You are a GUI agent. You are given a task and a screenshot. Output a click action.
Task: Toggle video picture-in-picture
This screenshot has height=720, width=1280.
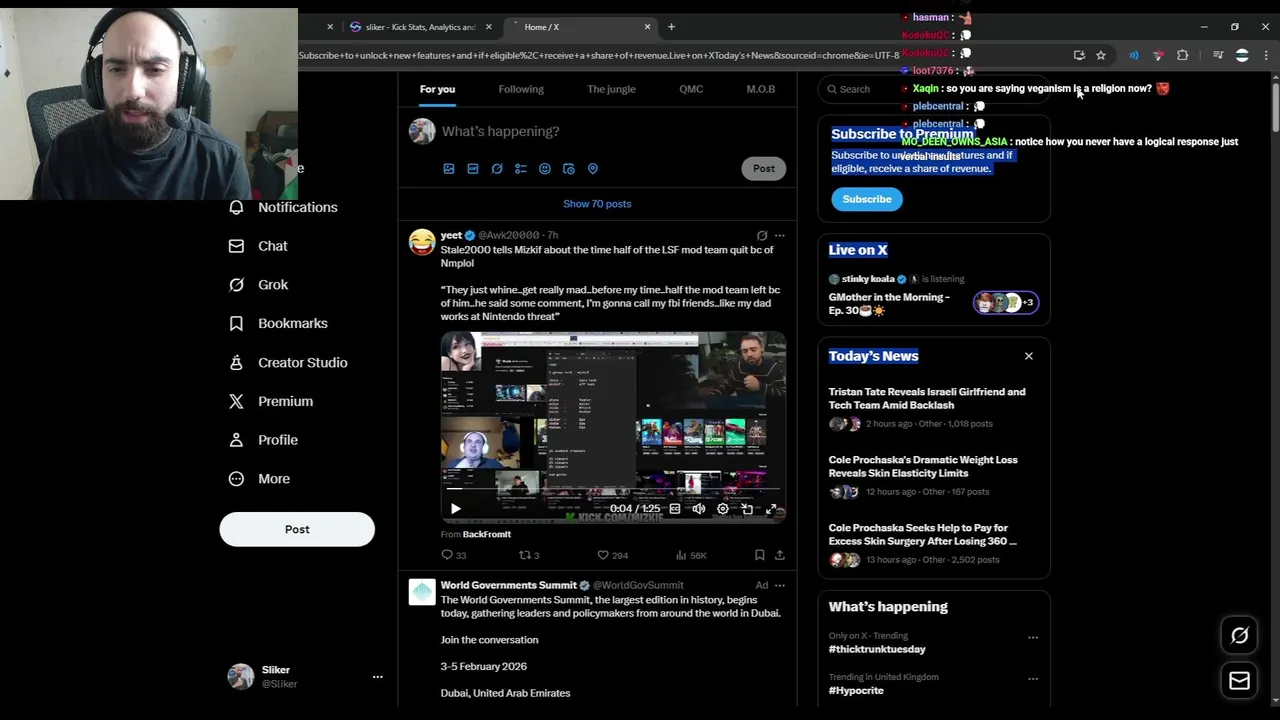click(747, 509)
